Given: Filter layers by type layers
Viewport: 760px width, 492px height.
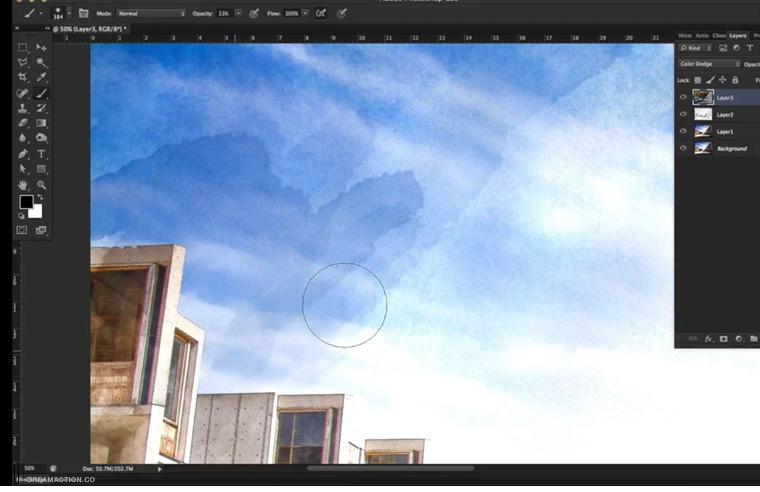Looking at the screenshot, I should (749, 48).
